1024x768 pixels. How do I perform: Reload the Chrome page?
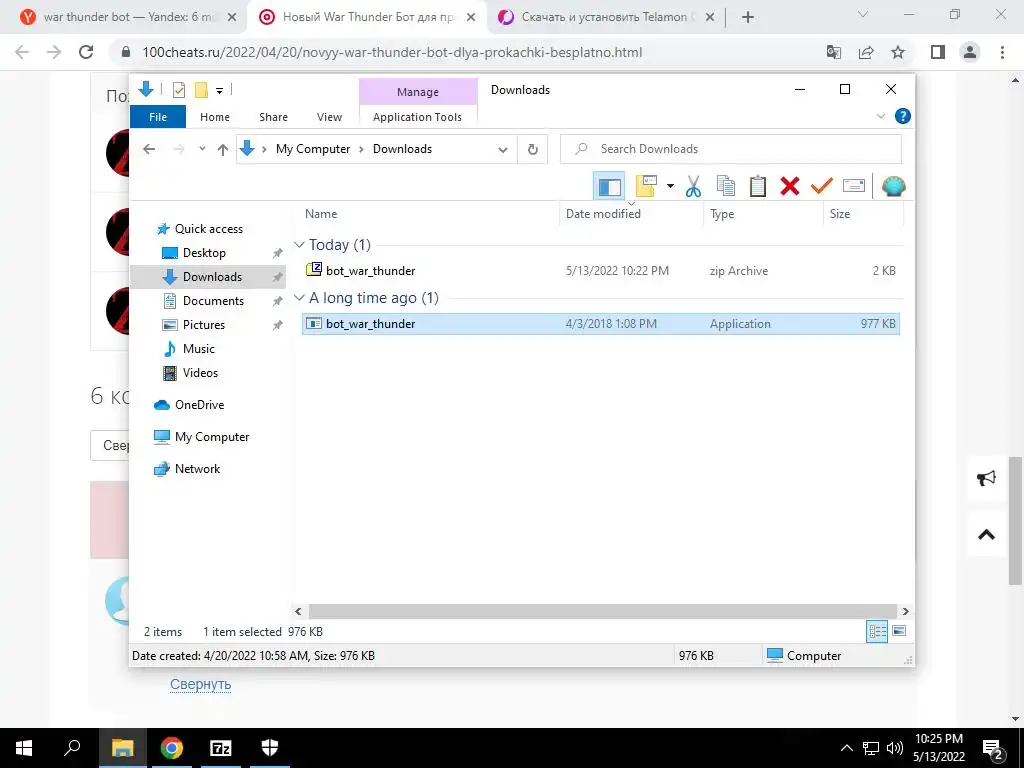86,52
